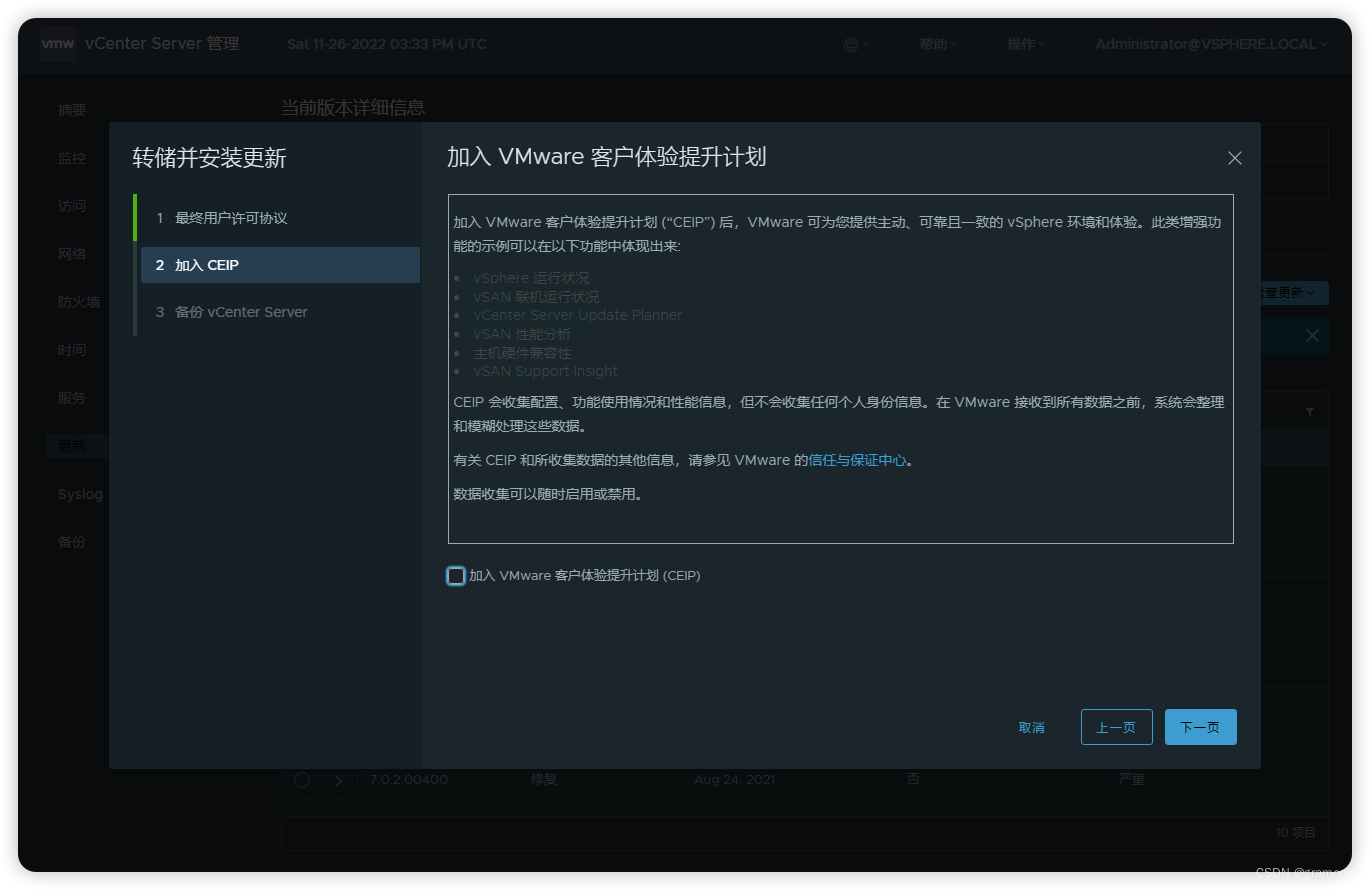
Task: Select radio button for version 7.0.2.00400
Action: click(302, 780)
